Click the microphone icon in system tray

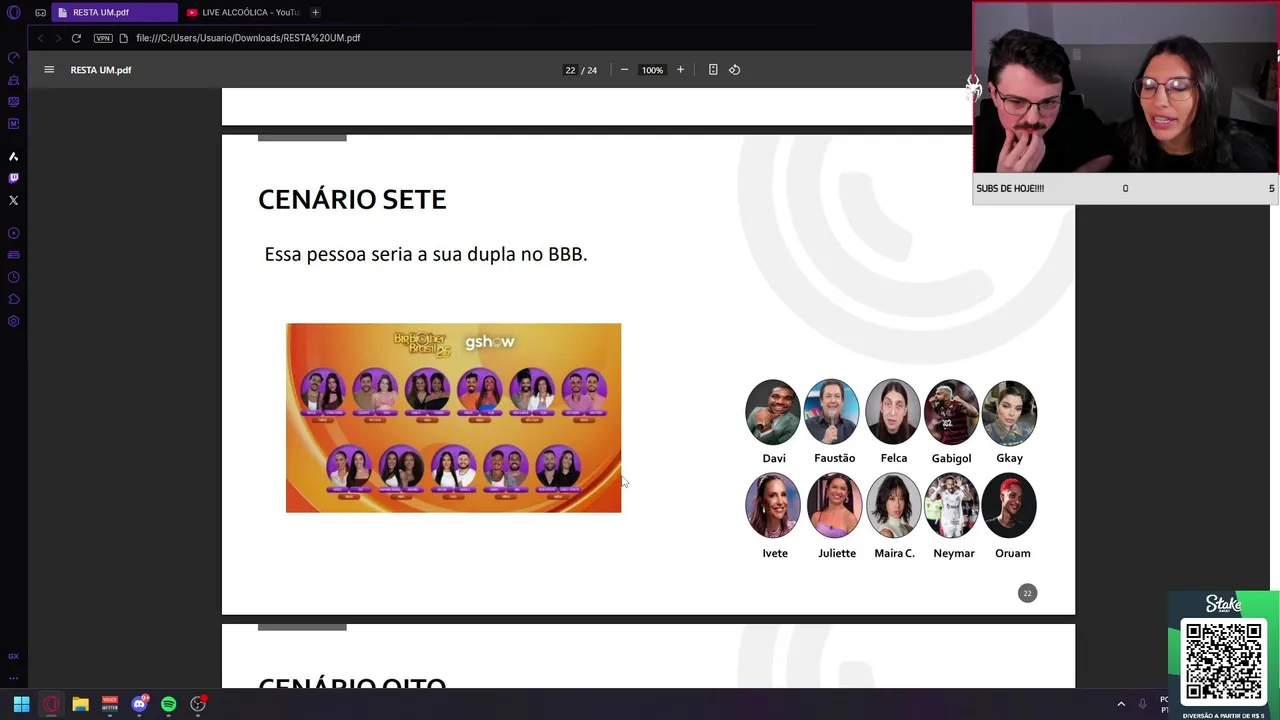pyautogui.click(x=1143, y=704)
